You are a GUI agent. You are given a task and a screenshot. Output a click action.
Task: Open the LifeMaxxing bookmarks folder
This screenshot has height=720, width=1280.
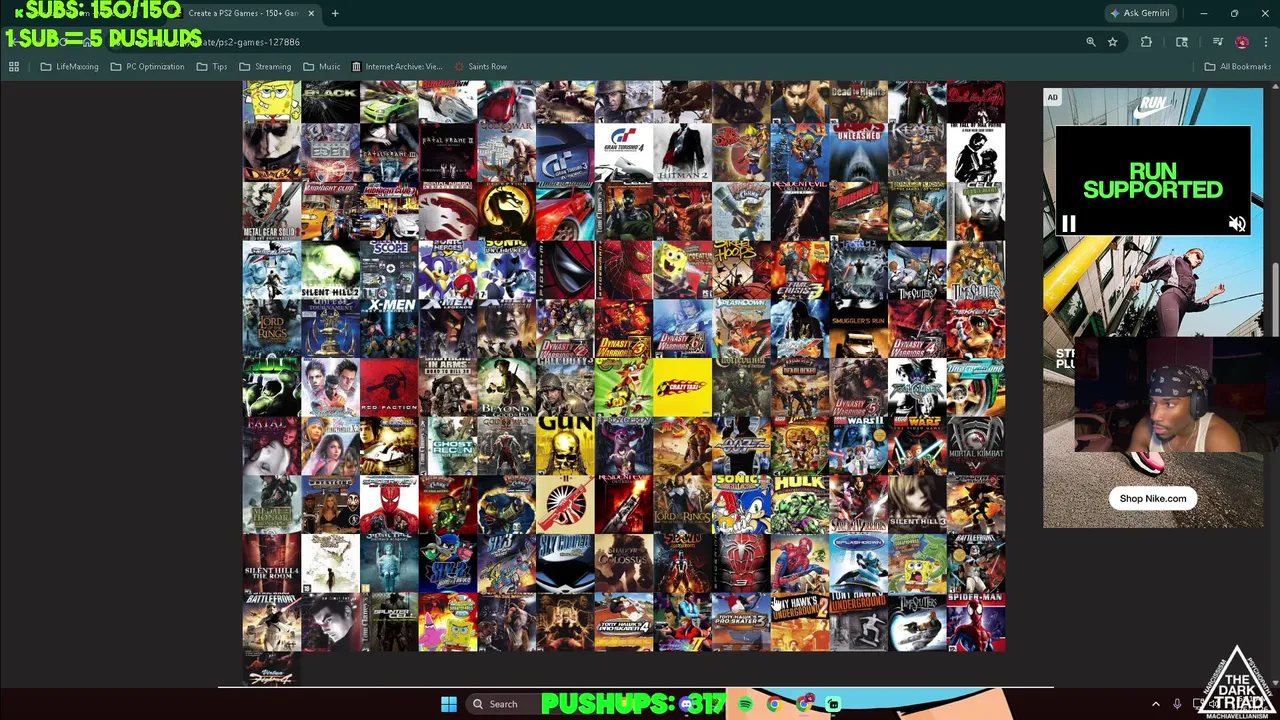point(69,67)
